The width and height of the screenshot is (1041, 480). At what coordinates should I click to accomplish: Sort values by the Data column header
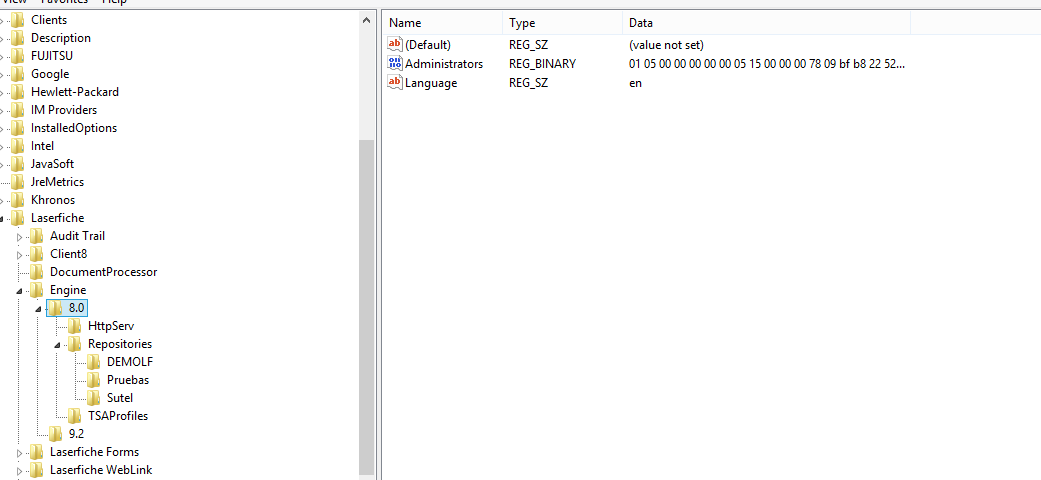[x=766, y=23]
